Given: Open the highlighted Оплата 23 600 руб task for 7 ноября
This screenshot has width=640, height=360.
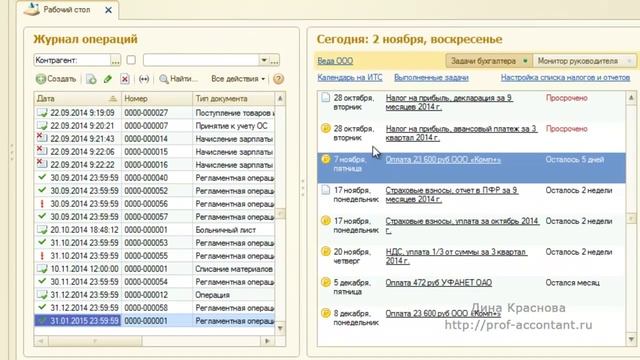Looking at the screenshot, I should (x=443, y=160).
